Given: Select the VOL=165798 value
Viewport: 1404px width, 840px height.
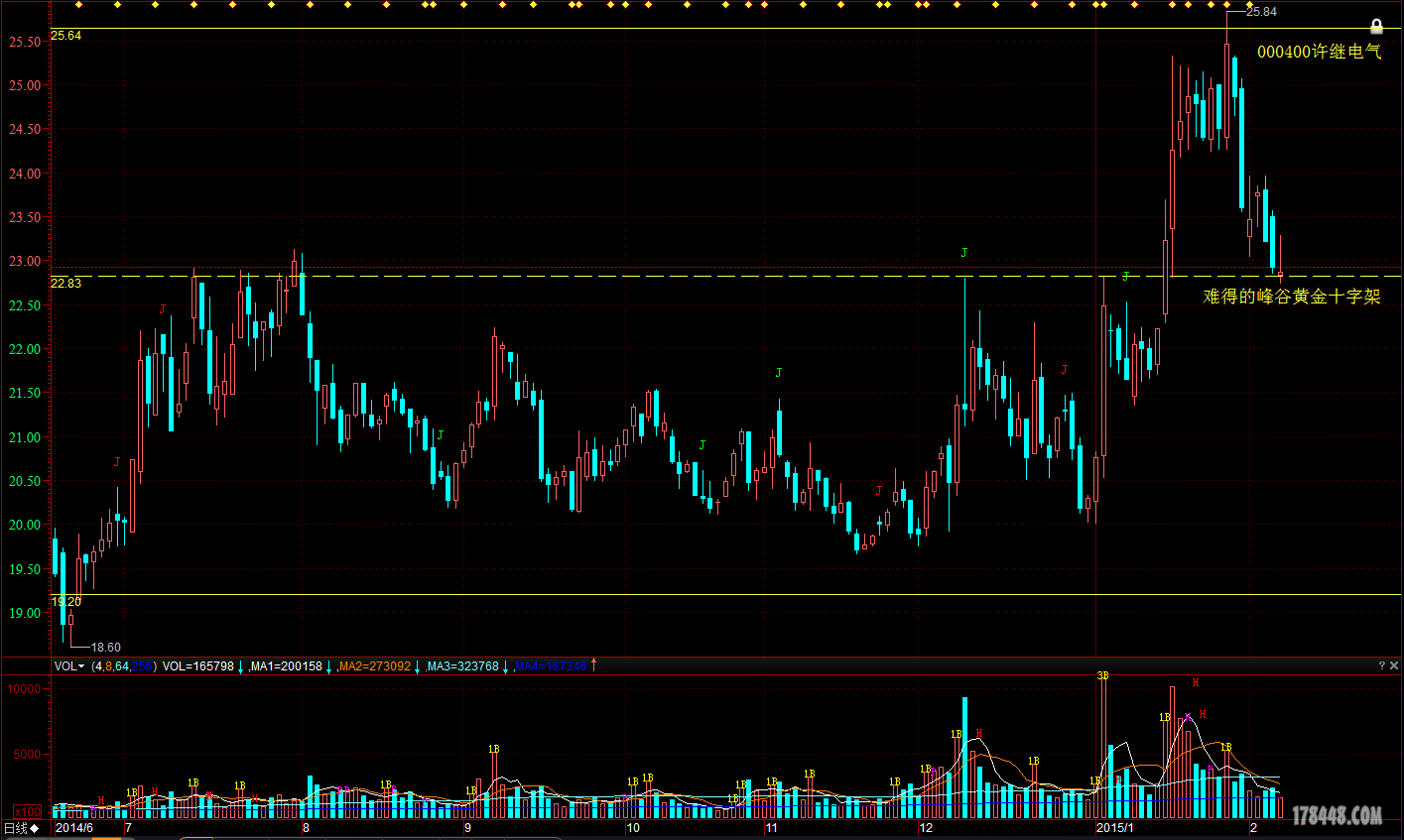Looking at the screenshot, I should tap(198, 666).
